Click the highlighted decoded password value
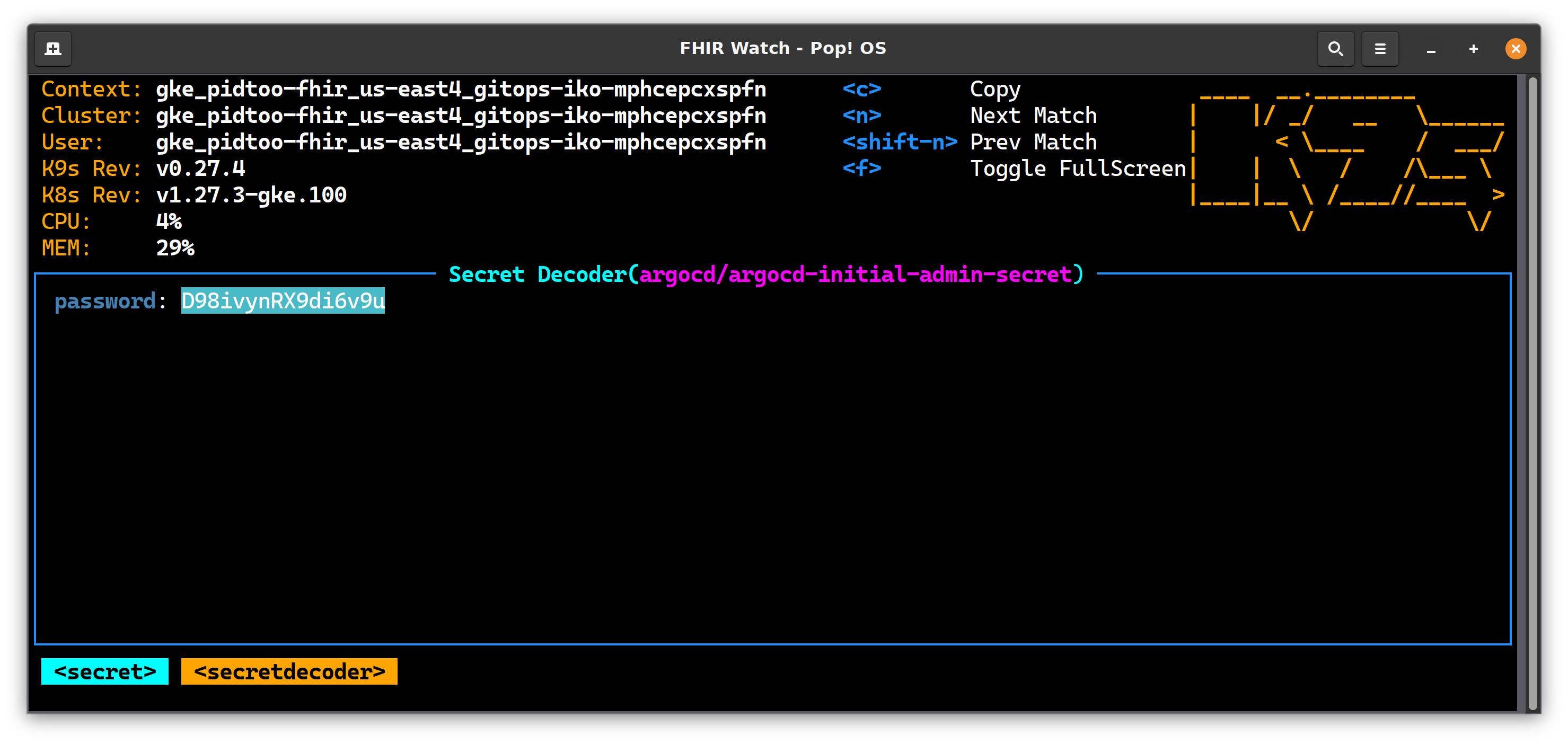The image size is (1568, 744). coord(283,301)
